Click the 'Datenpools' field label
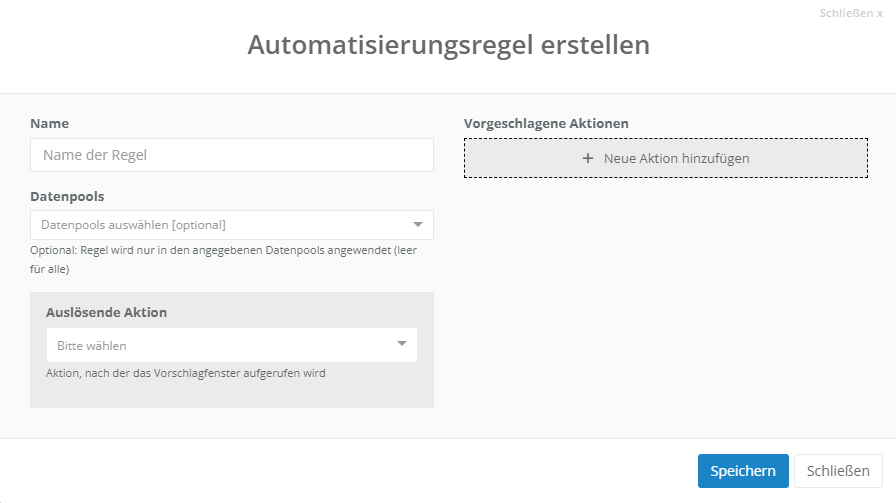 click(x=67, y=196)
